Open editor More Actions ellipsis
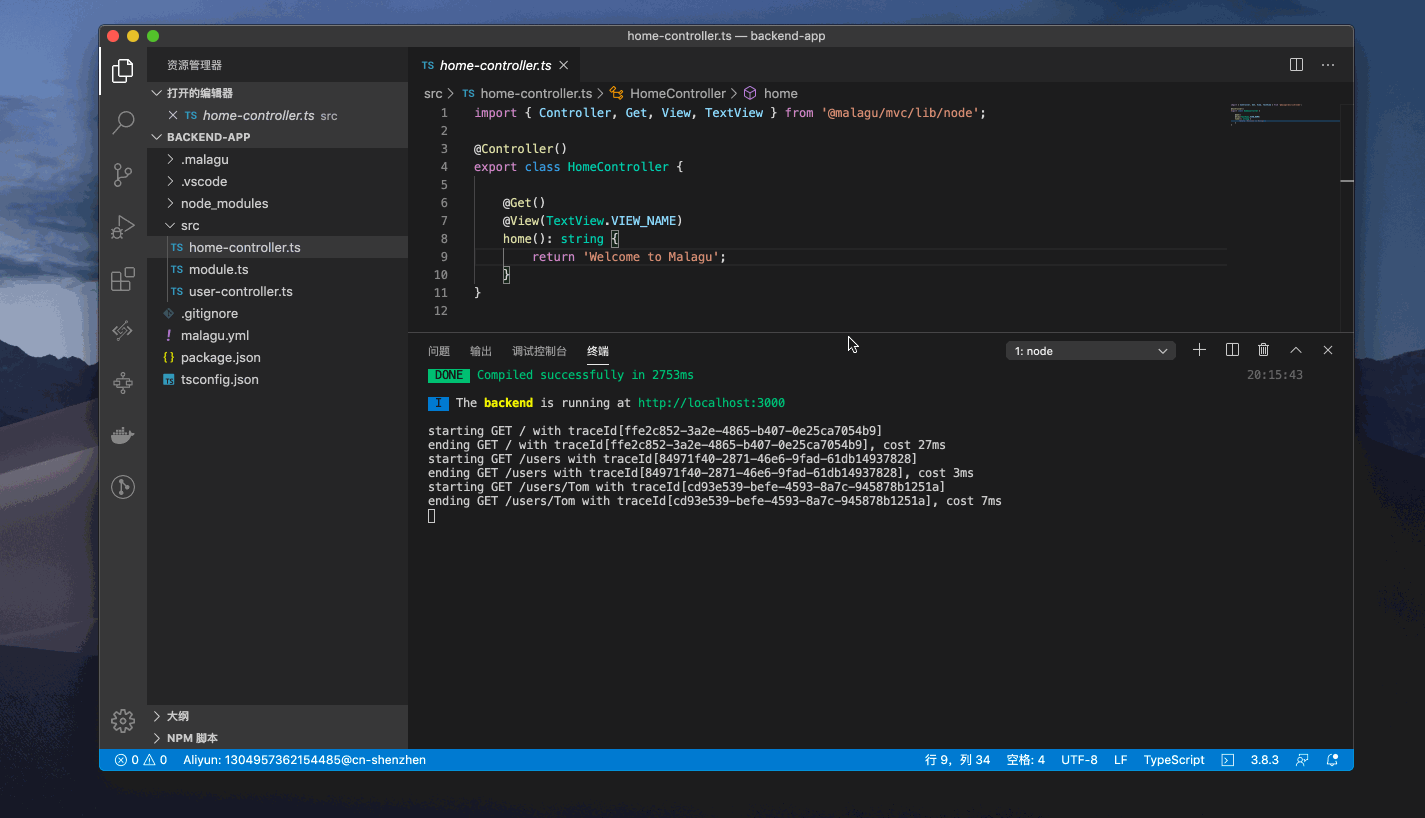Viewport: 1425px width, 818px height. tap(1328, 65)
